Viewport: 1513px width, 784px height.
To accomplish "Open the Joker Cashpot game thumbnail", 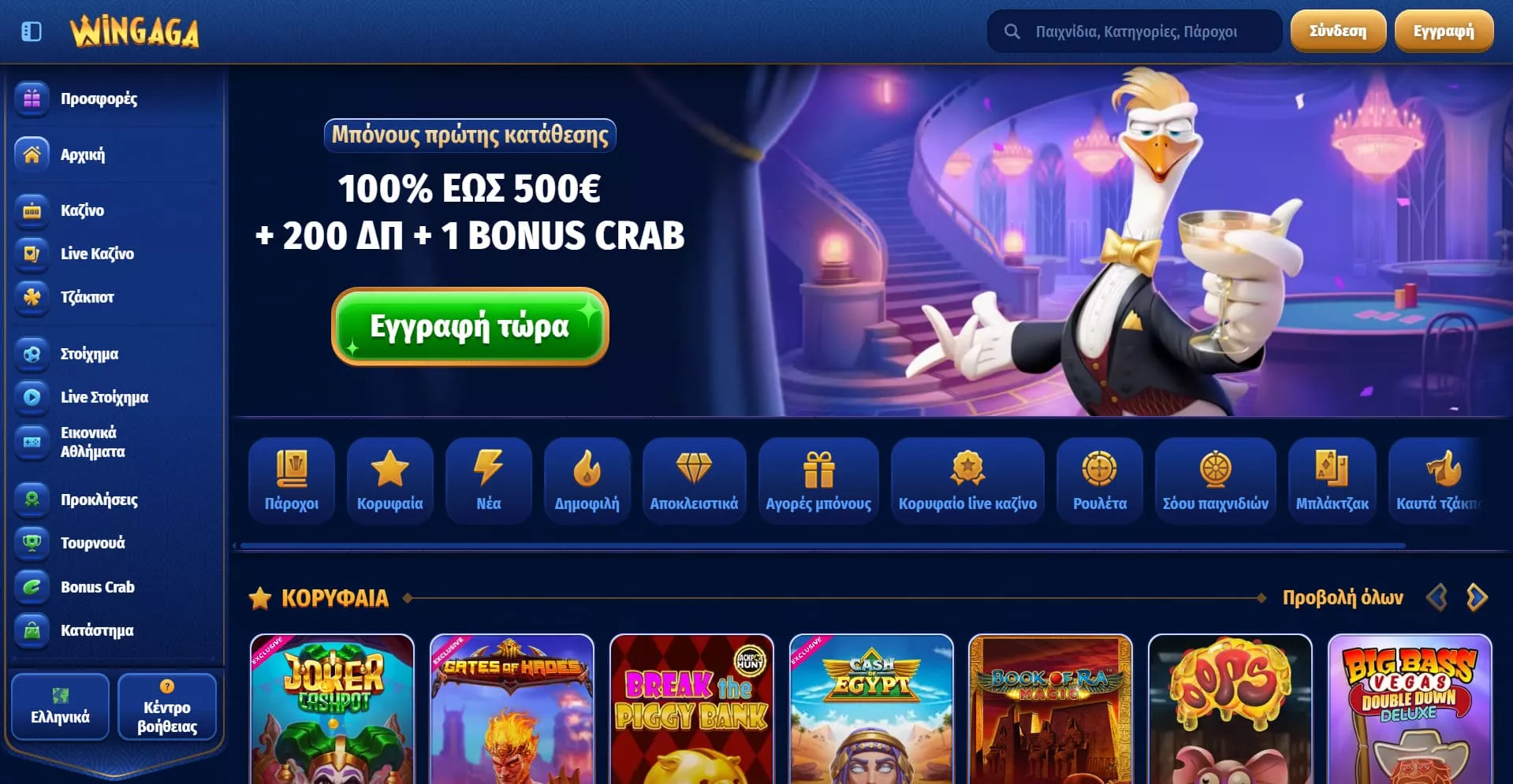I will tap(332, 709).
